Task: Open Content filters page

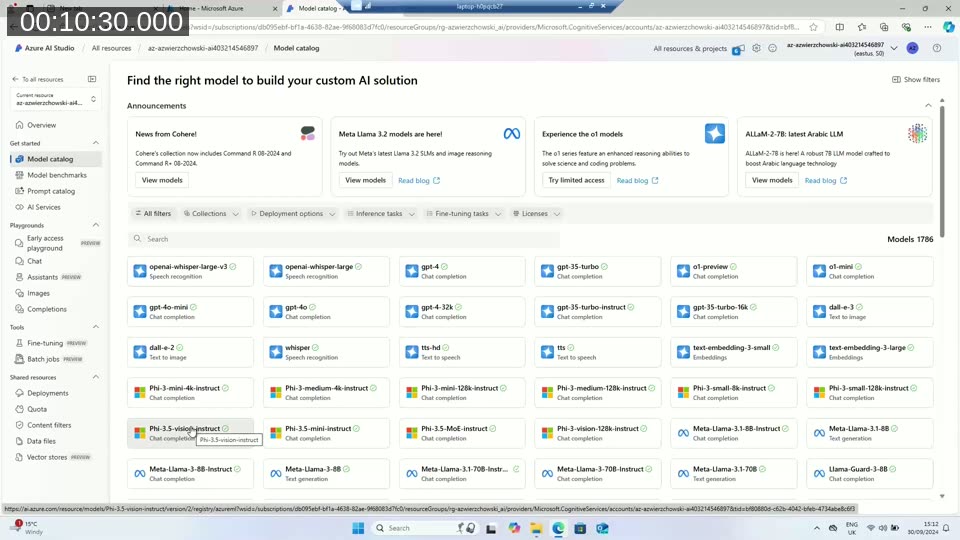Action: [x=49, y=425]
